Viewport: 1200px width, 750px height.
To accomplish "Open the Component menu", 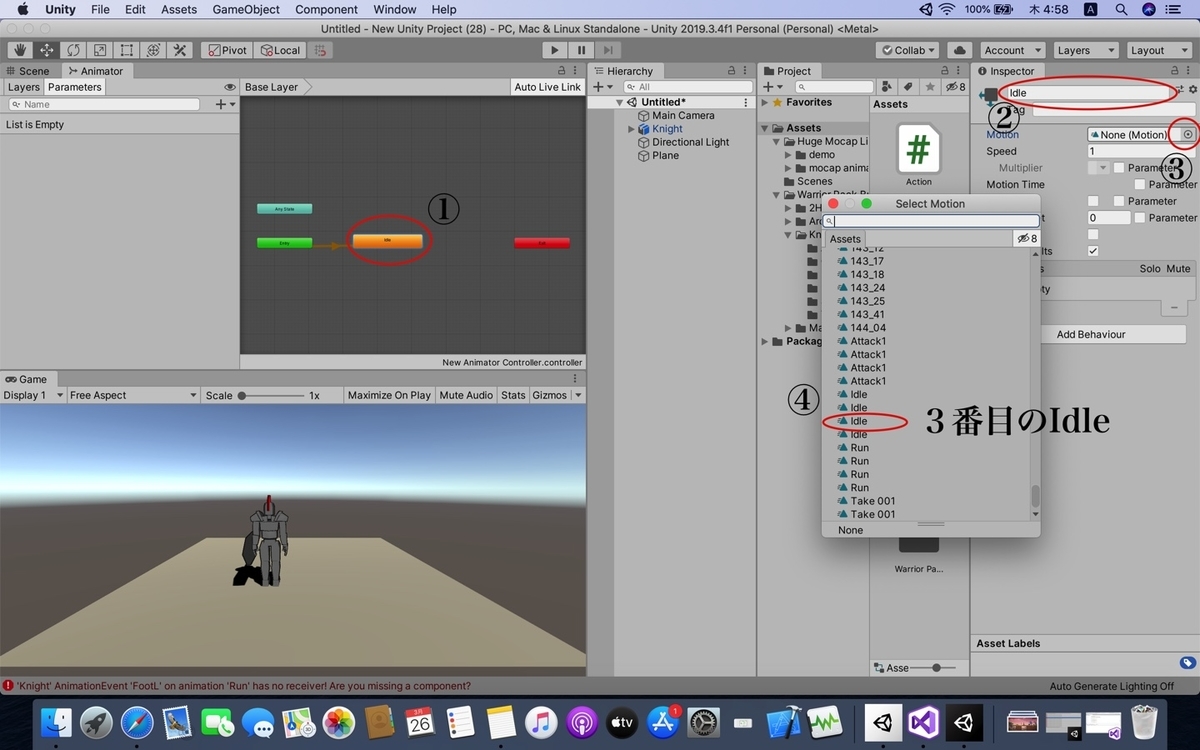I will point(326,9).
